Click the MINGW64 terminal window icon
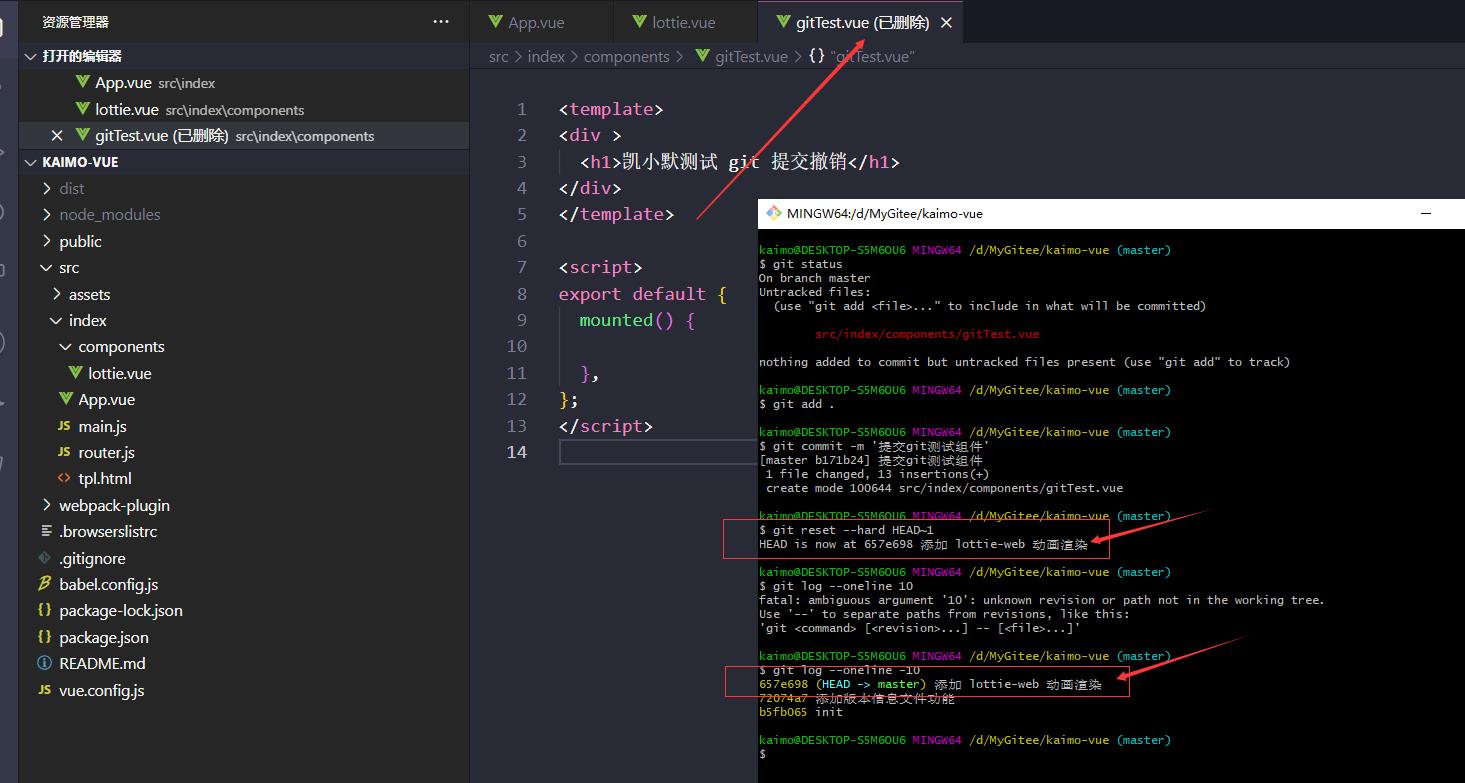Image resolution: width=1465 pixels, height=783 pixels. [773, 213]
